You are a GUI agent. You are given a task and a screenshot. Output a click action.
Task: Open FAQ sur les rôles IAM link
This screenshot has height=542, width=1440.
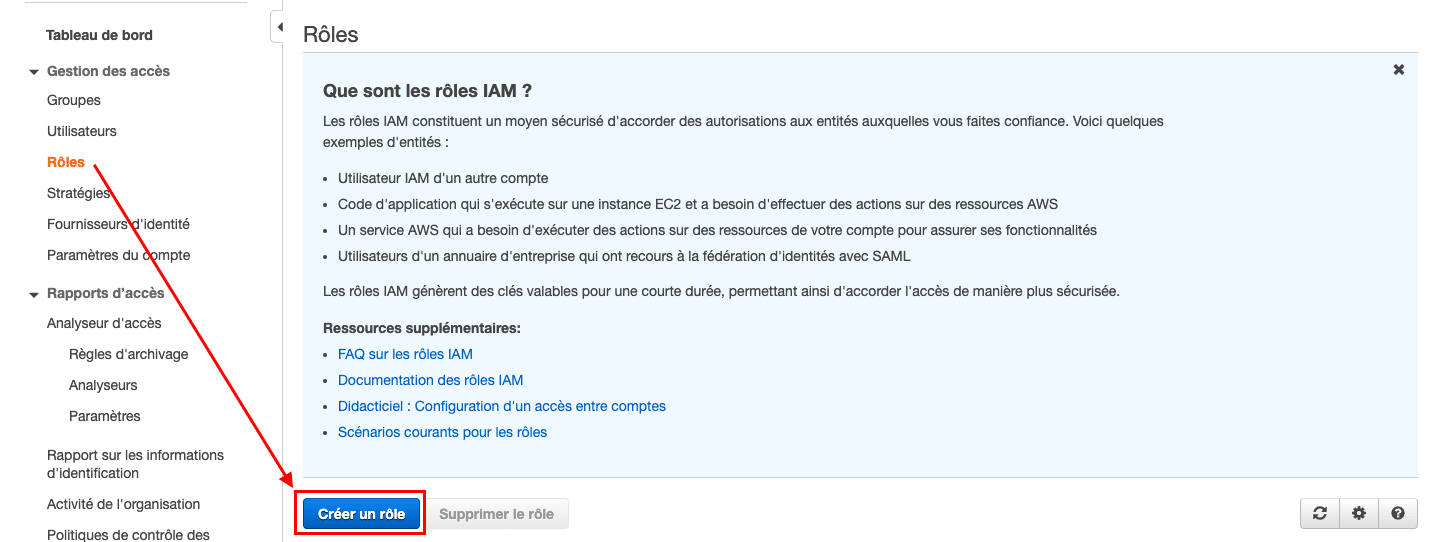[x=405, y=354]
